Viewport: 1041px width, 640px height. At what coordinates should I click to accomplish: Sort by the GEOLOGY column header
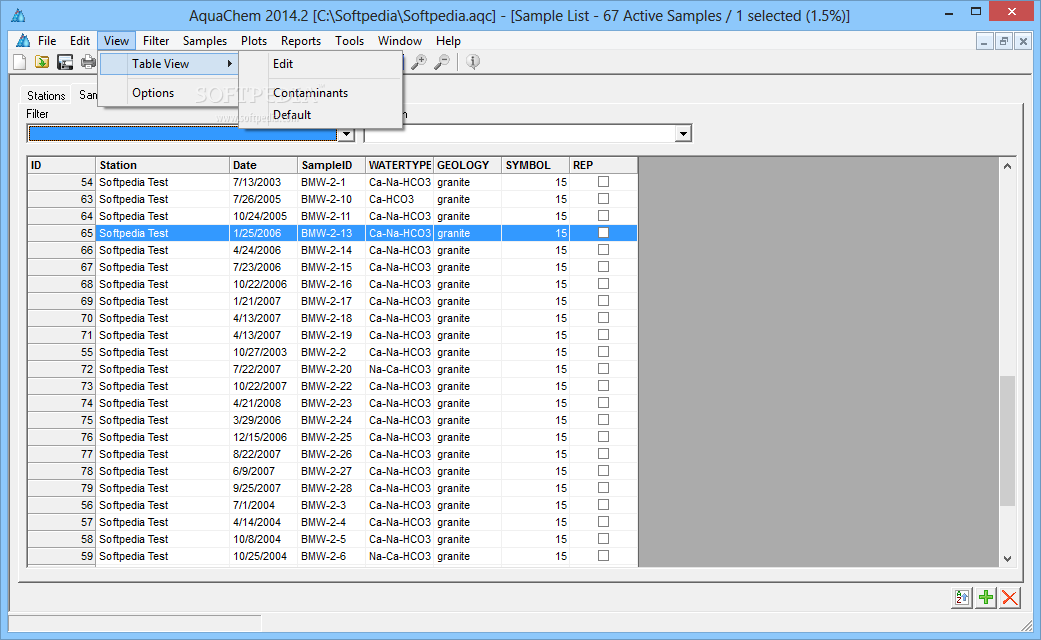click(x=467, y=165)
